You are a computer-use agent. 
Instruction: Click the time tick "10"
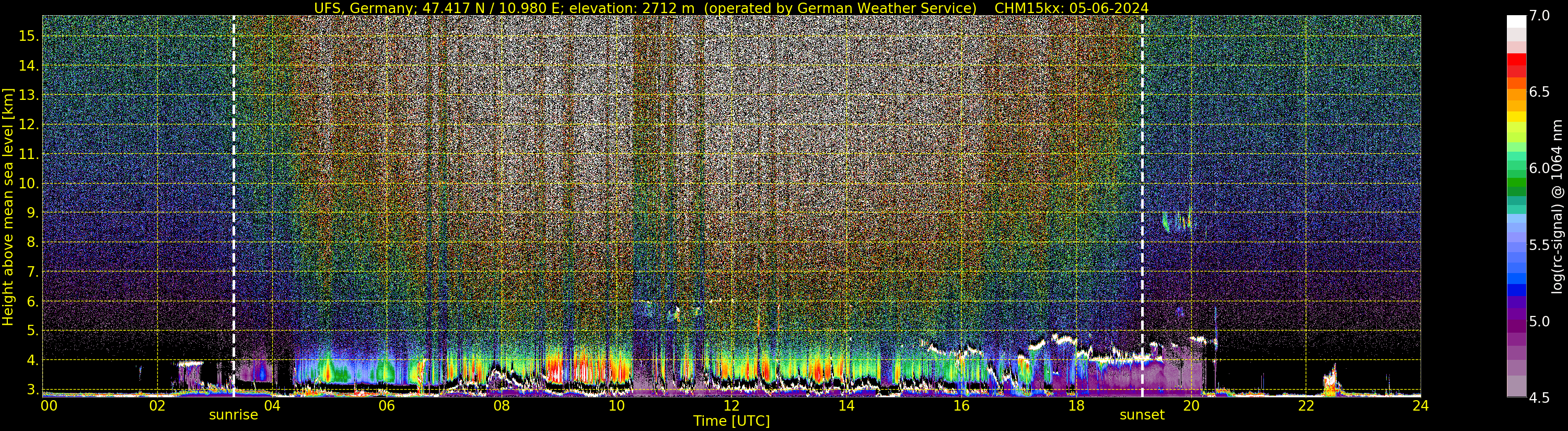pyautogui.click(x=617, y=405)
